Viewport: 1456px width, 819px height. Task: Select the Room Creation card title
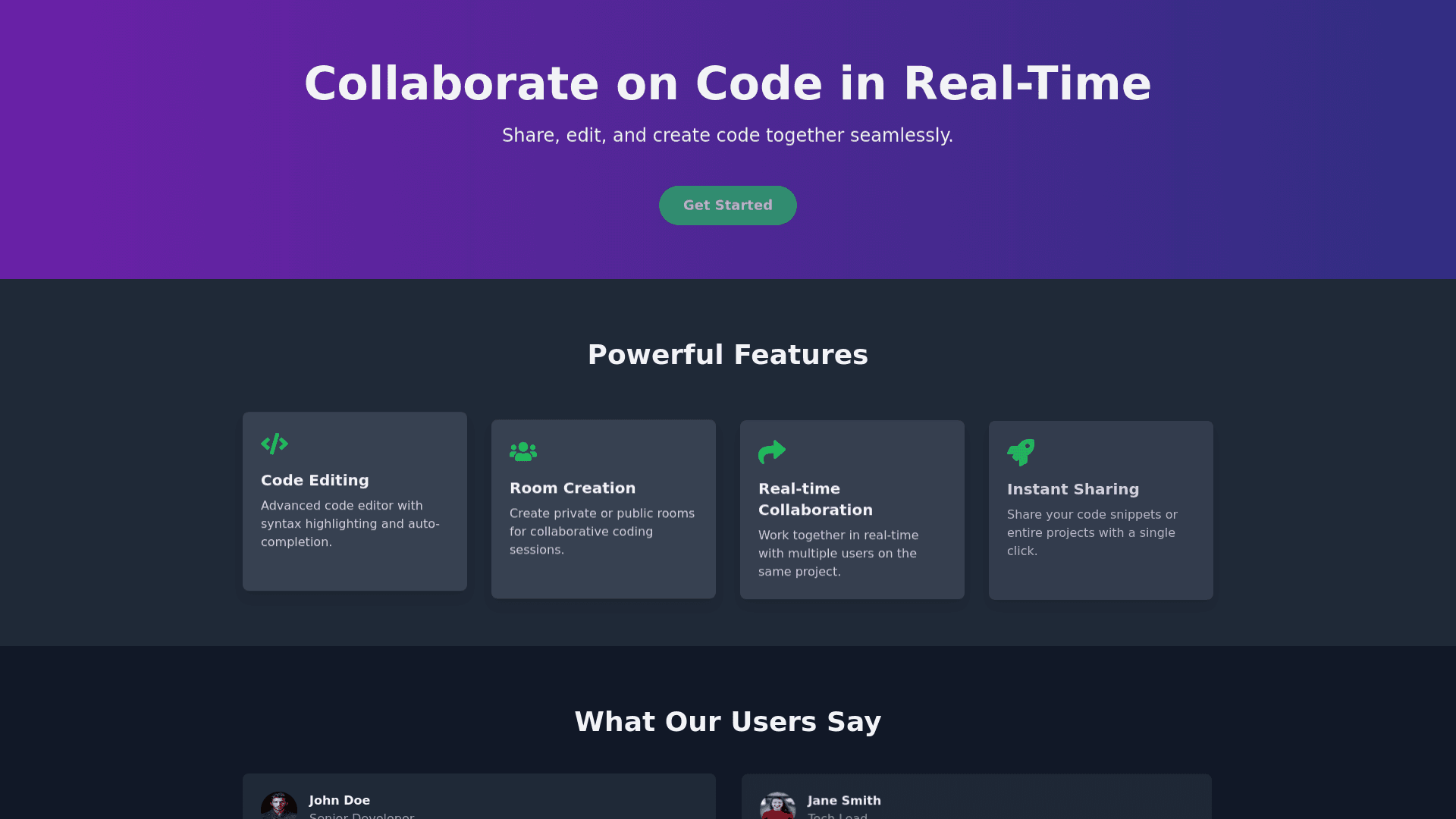coord(573,488)
